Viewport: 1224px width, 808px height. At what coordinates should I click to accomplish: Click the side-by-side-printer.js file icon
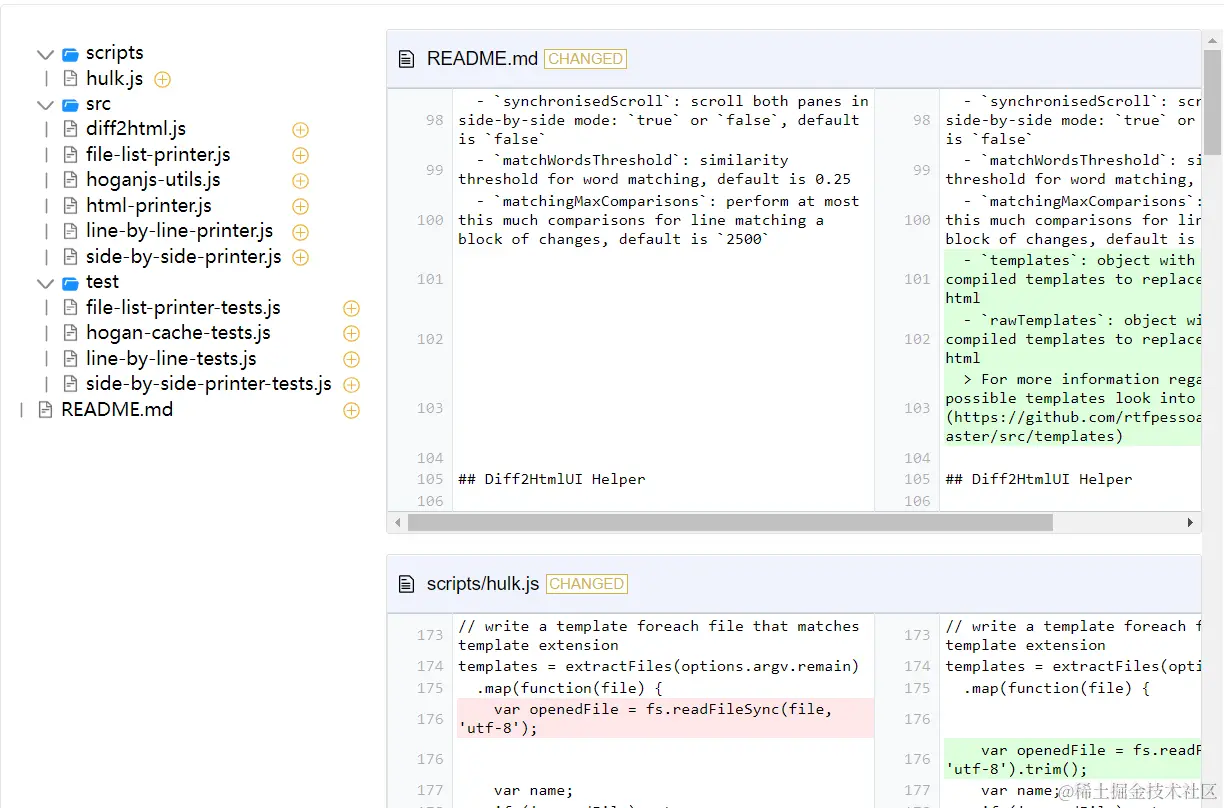70,257
